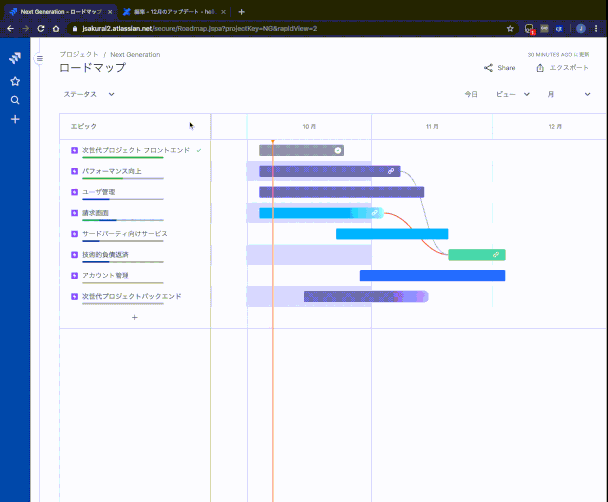The height and width of the screenshot is (502, 608).
Task: Click the エピック column header
Action: tap(84, 126)
